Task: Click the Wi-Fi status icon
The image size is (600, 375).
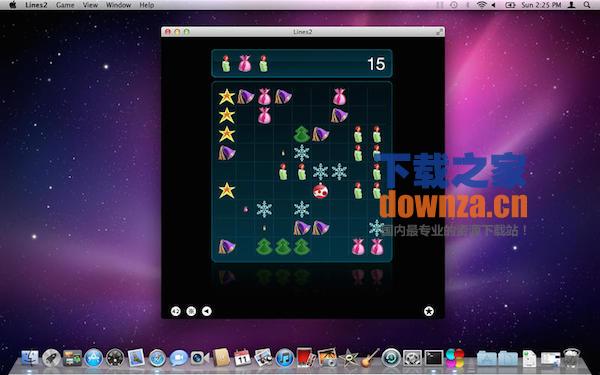Action: coord(481,5)
